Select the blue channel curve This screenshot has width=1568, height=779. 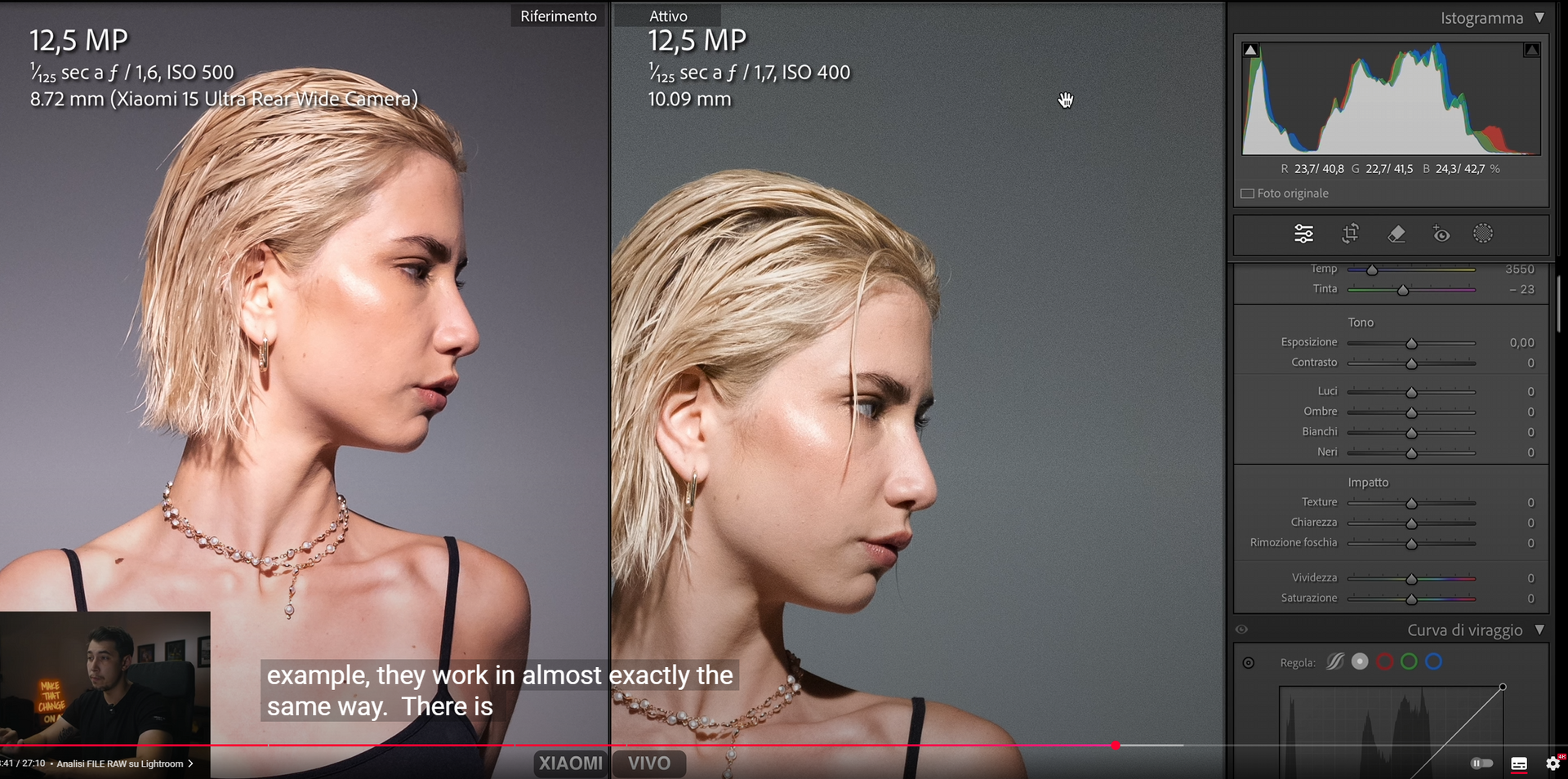pyautogui.click(x=1433, y=661)
